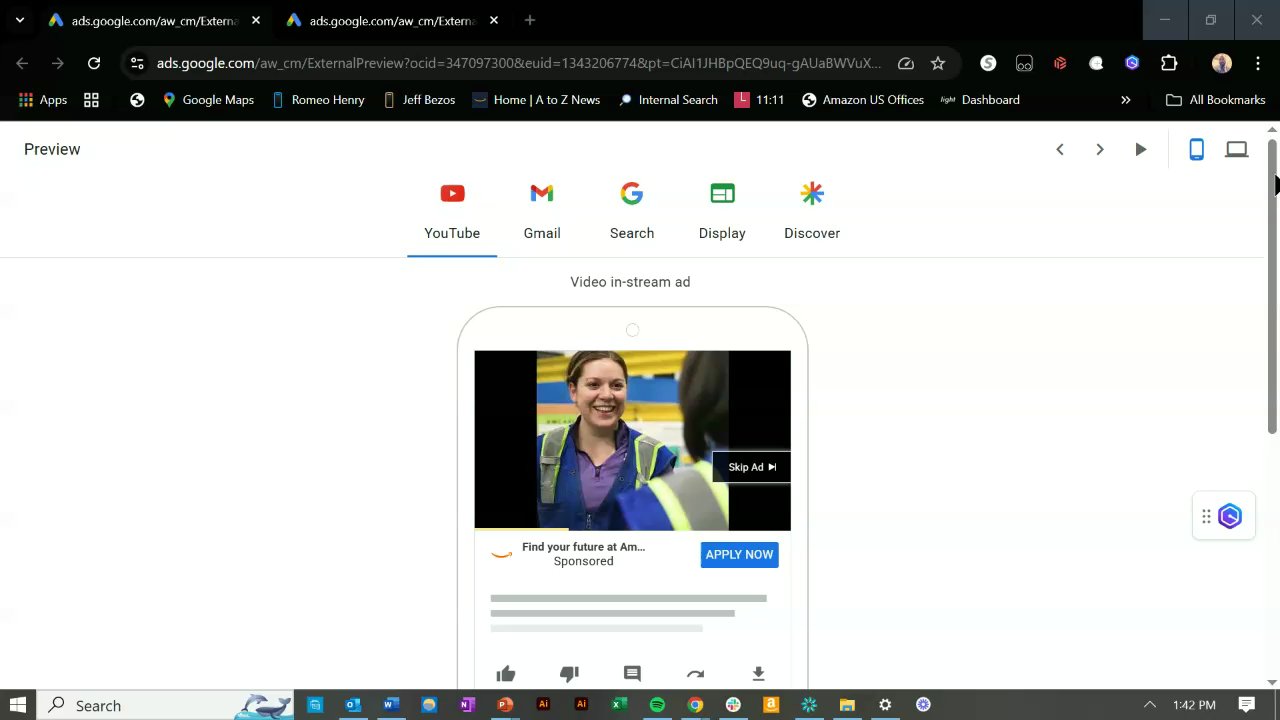
Task: Select mobile device preview mode
Action: click(1196, 149)
